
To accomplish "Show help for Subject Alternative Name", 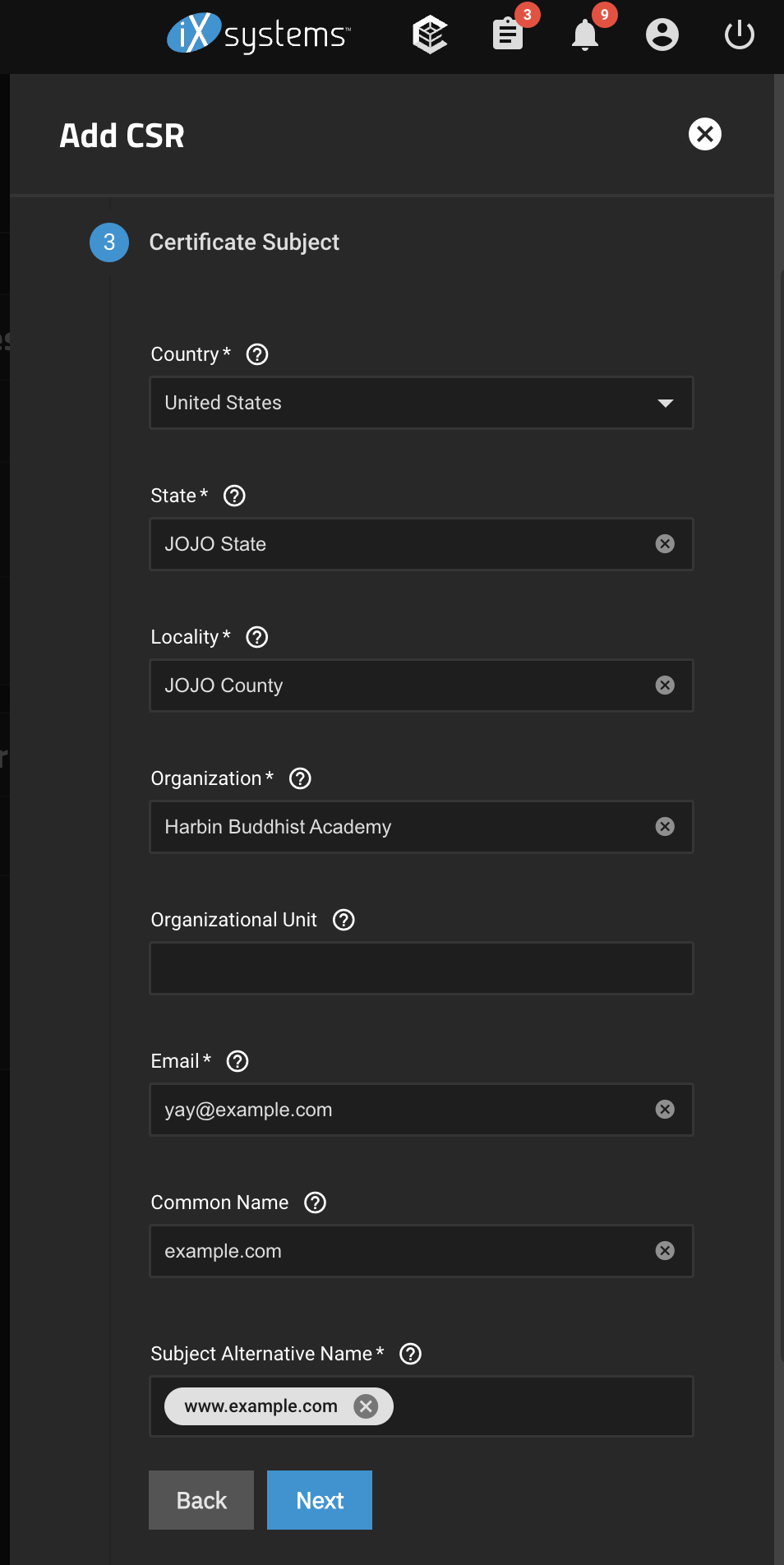I will click(410, 1354).
